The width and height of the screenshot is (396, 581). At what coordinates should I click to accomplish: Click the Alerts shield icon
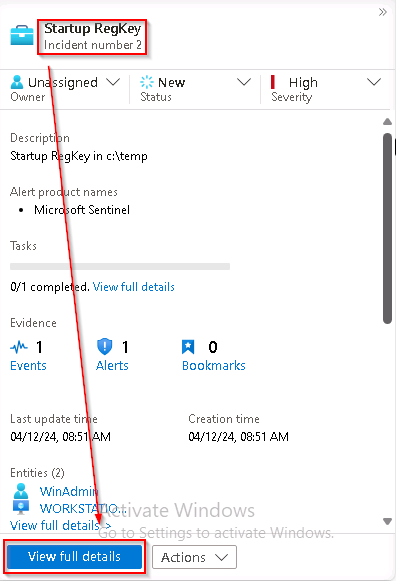point(104,347)
